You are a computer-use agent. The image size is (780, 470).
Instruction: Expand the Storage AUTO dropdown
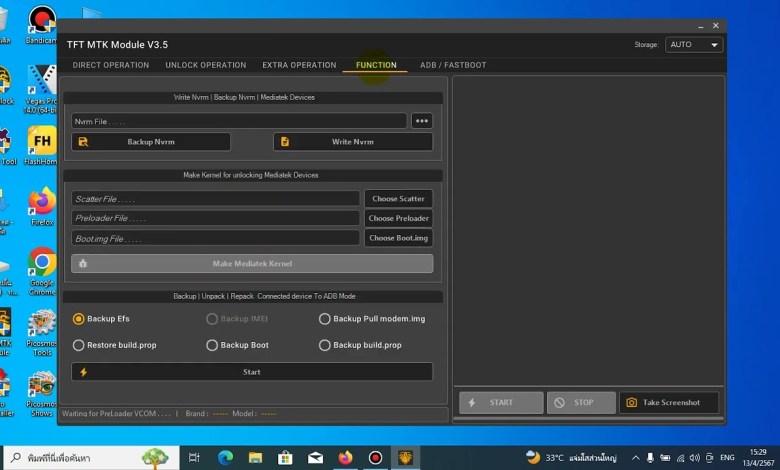point(694,45)
